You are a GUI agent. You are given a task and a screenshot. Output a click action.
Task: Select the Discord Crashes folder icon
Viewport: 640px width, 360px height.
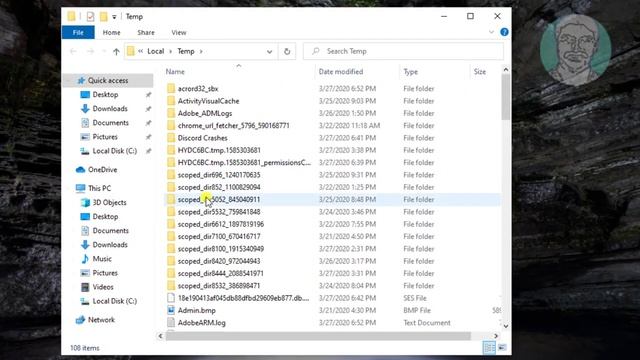point(171,138)
